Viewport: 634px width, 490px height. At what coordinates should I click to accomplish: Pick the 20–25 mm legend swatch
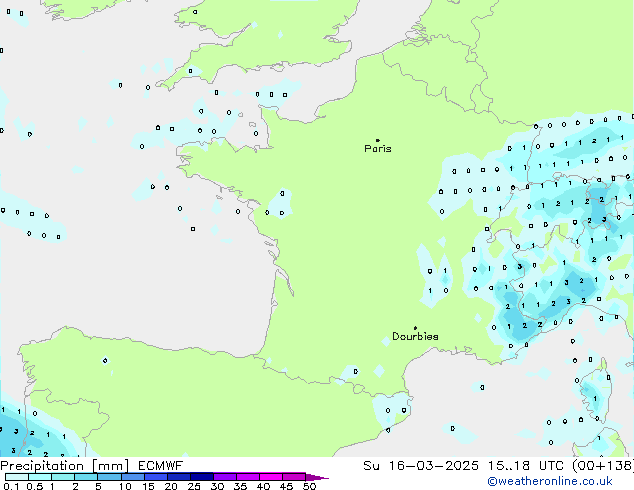[x=179, y=477]
